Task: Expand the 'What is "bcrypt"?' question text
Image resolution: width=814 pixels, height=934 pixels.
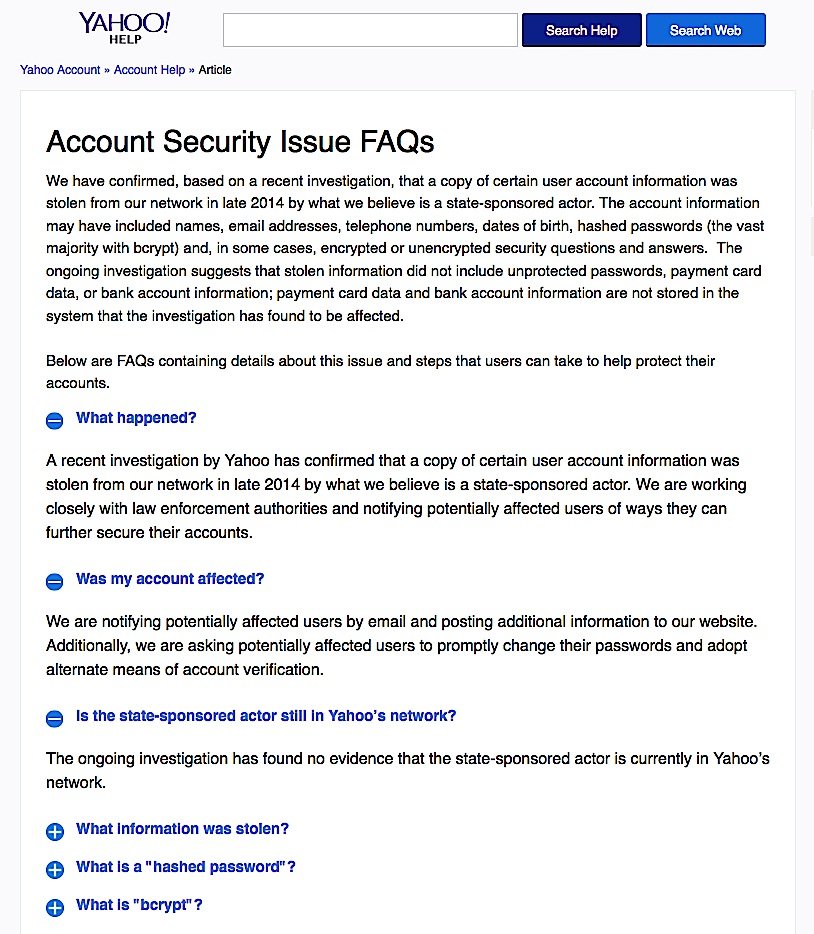Action: (x=139, y=905)
